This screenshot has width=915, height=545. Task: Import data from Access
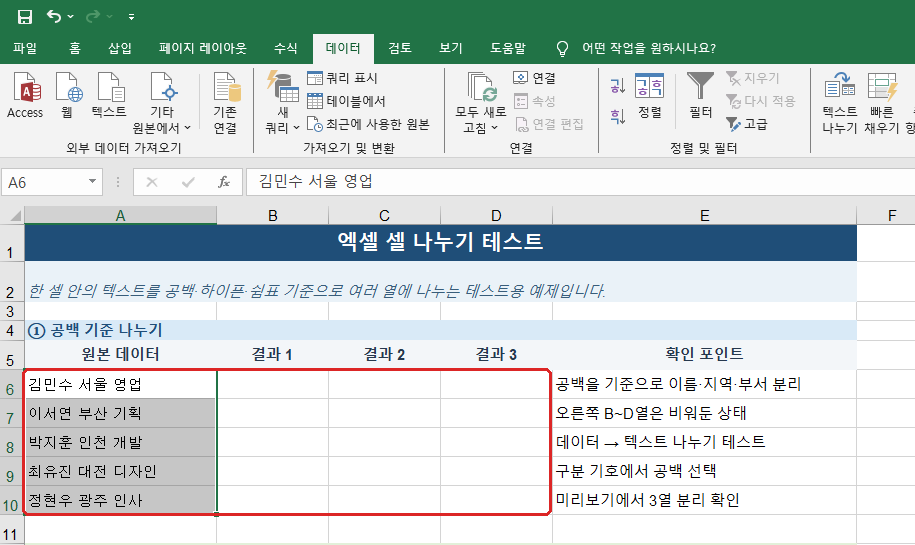click(x=25, y=96)
